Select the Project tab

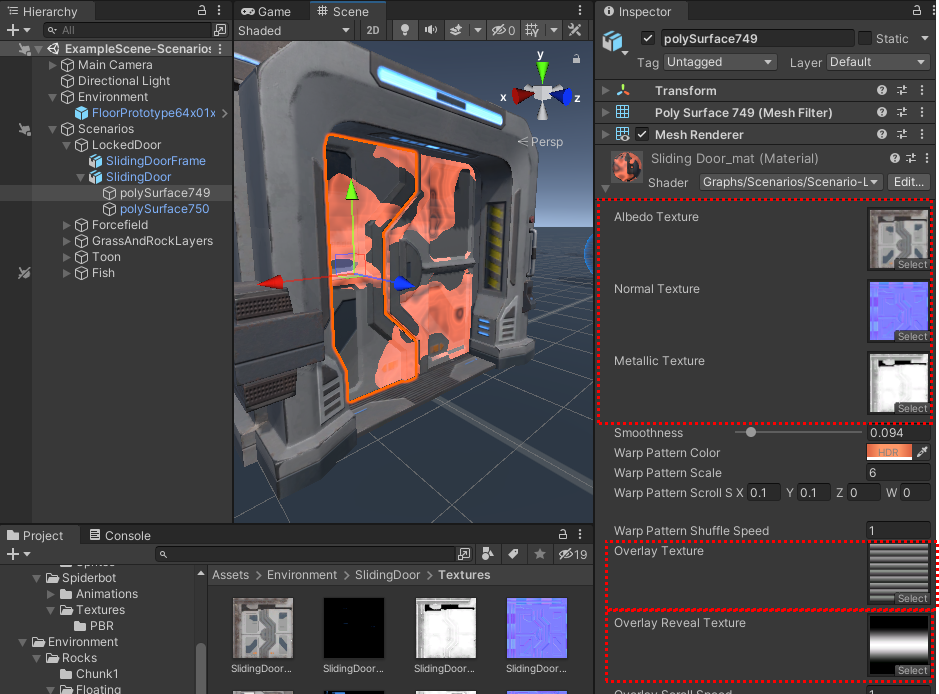click(x=35, y=535)
